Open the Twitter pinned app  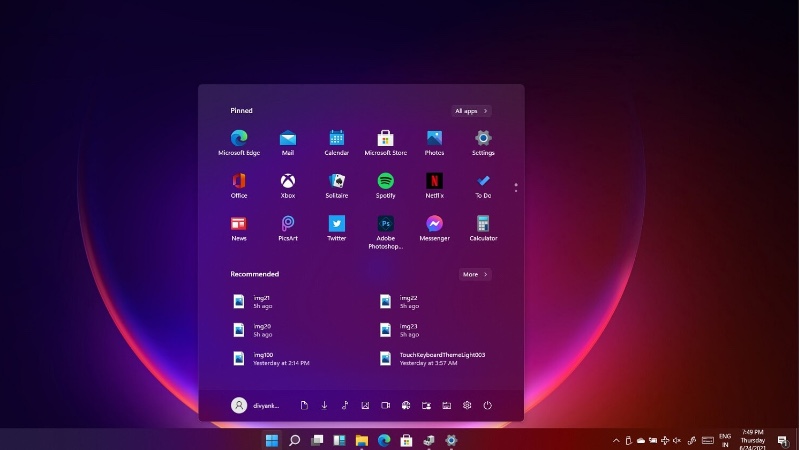[337, 224]
